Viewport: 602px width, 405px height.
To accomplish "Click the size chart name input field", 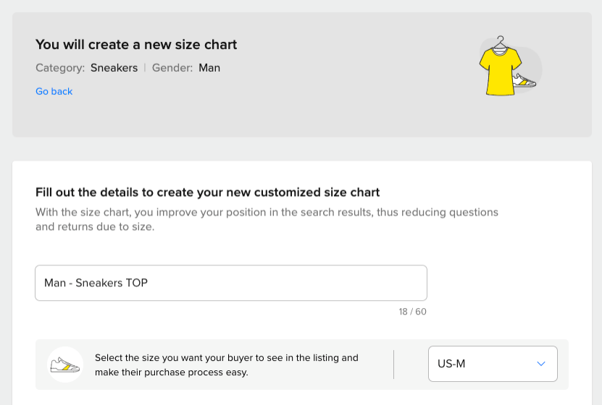I will 231,283.
